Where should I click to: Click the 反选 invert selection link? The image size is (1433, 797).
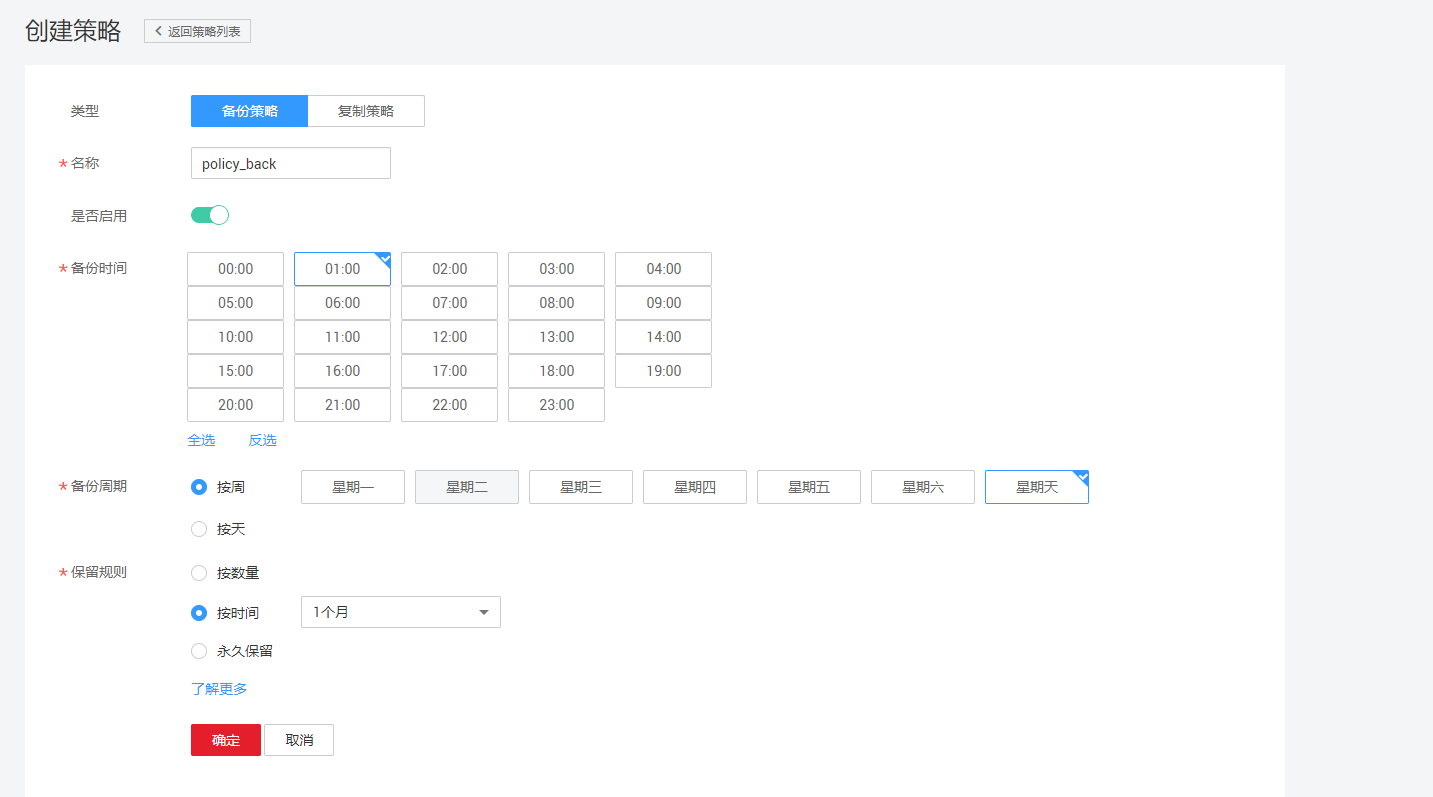pyautogui.click(x=263, y=440)
